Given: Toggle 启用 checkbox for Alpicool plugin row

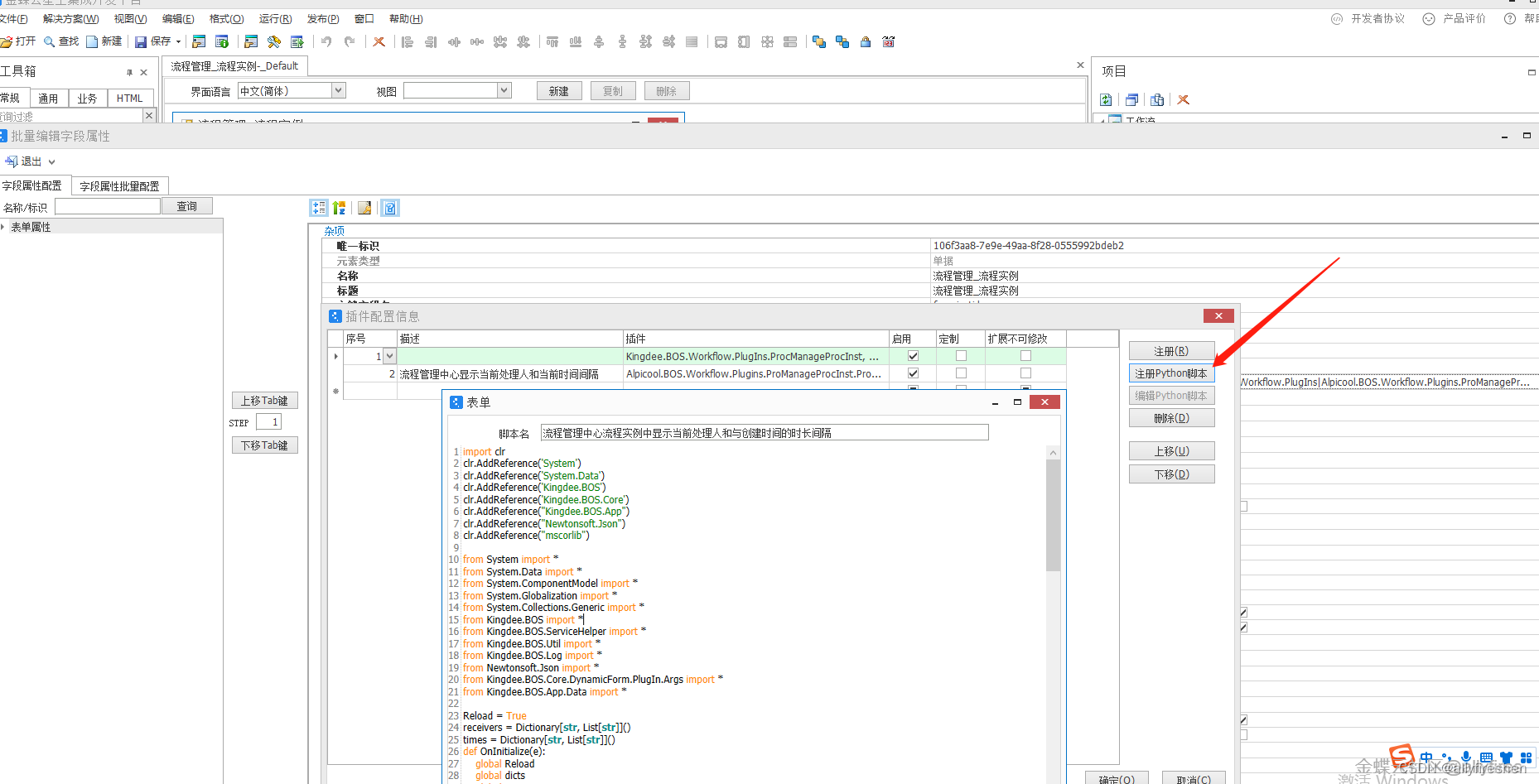Looking at the screenshot, I should 913,373.
